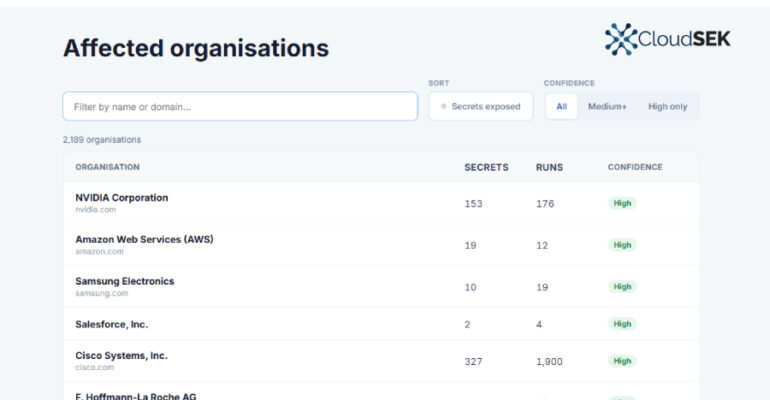Click the High badge in NVIDIA row

coord(622,203)
